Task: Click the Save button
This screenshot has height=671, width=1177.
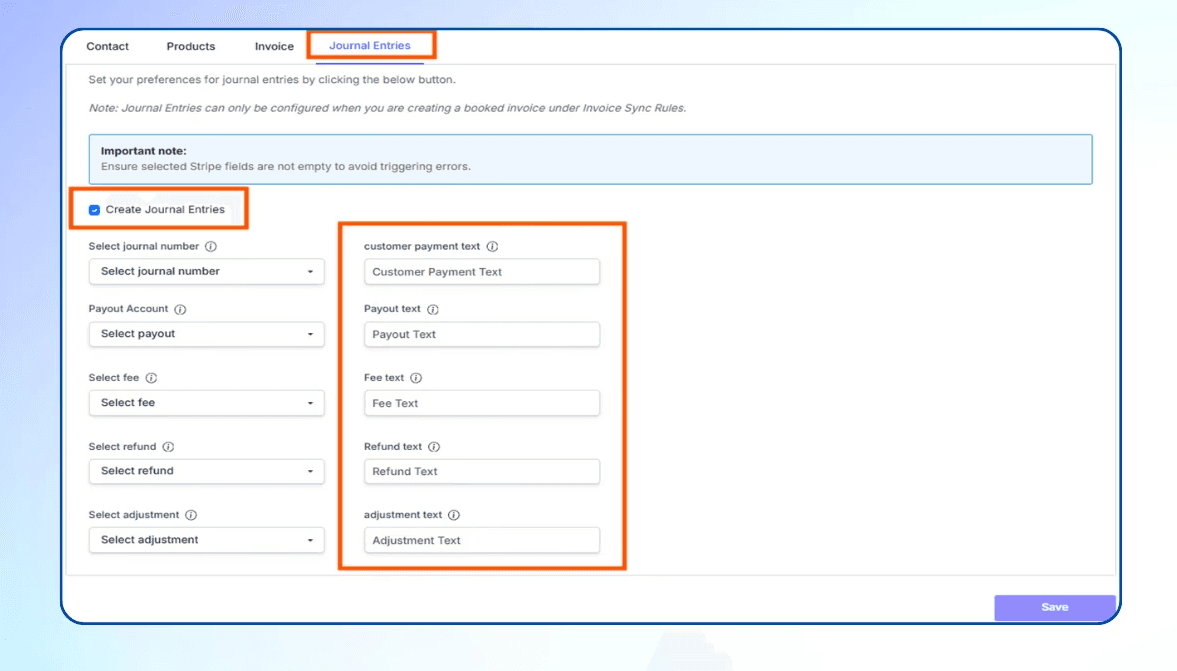Action: pyautogui.click(x=1055, y=607)
